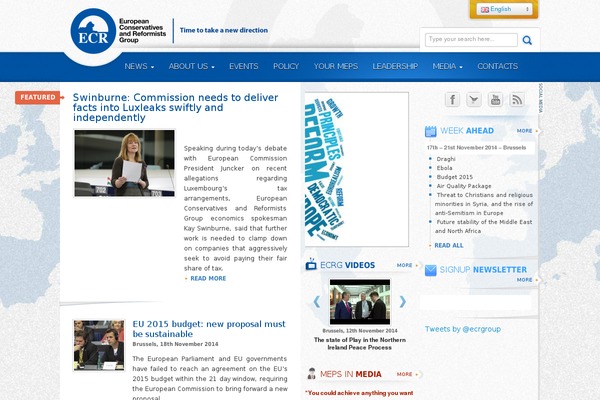Screen dimensions: 600x400
Task: Expand the Media menu dropdown
Action: pos(447,66)
